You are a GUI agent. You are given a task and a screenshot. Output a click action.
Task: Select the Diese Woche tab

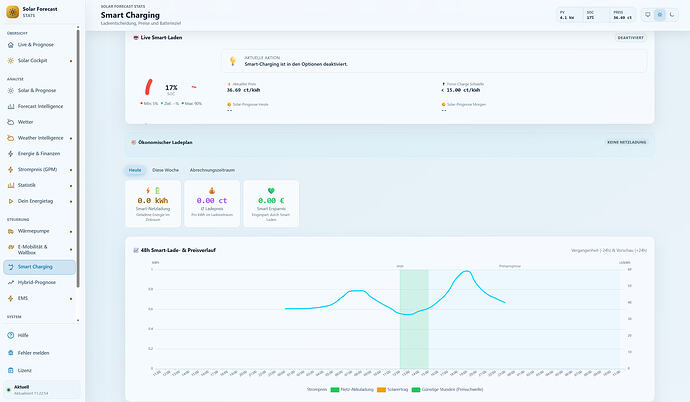point(165,170)
